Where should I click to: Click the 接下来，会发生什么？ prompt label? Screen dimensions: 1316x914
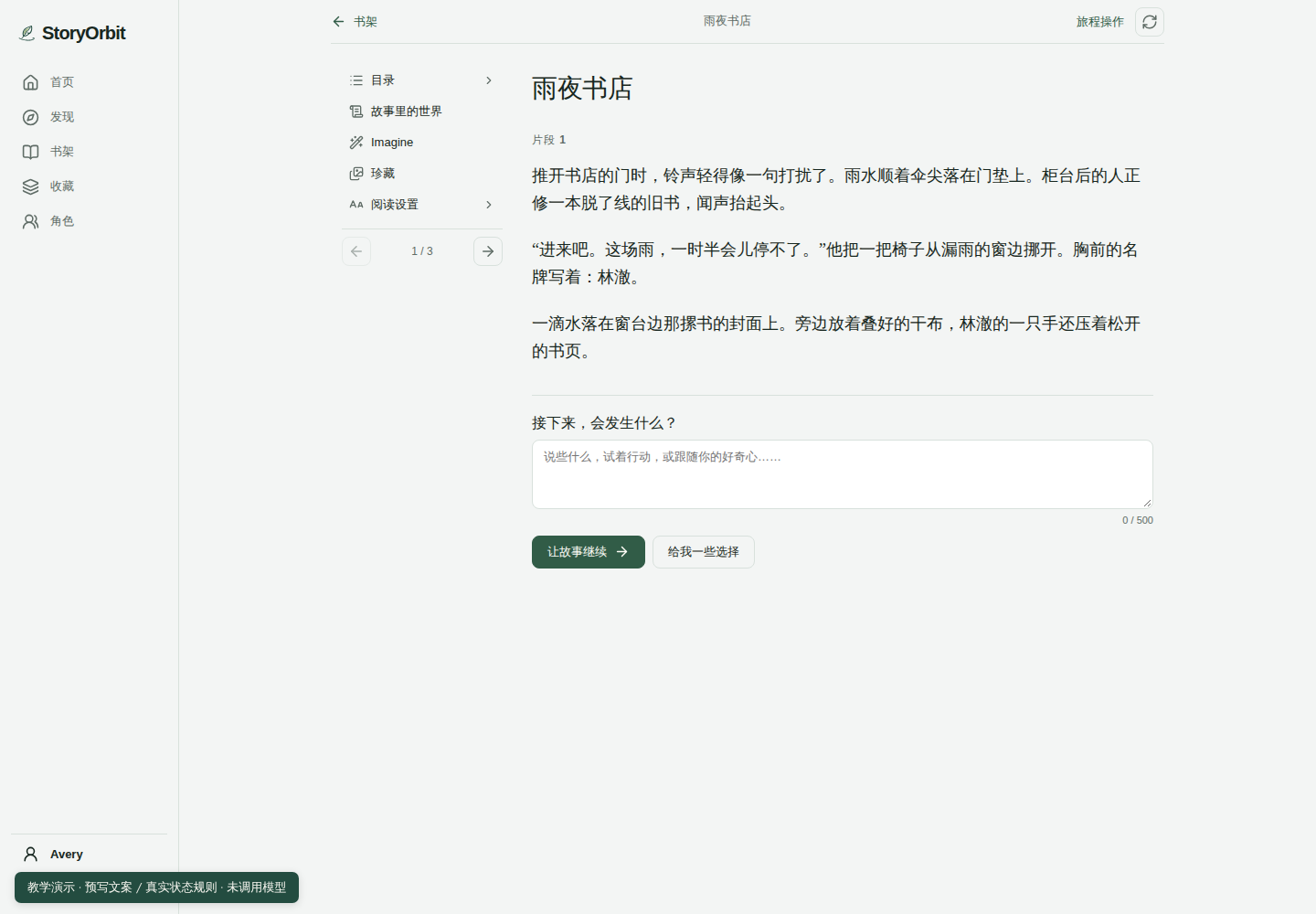pyautogui.click(x=605, y=423)
